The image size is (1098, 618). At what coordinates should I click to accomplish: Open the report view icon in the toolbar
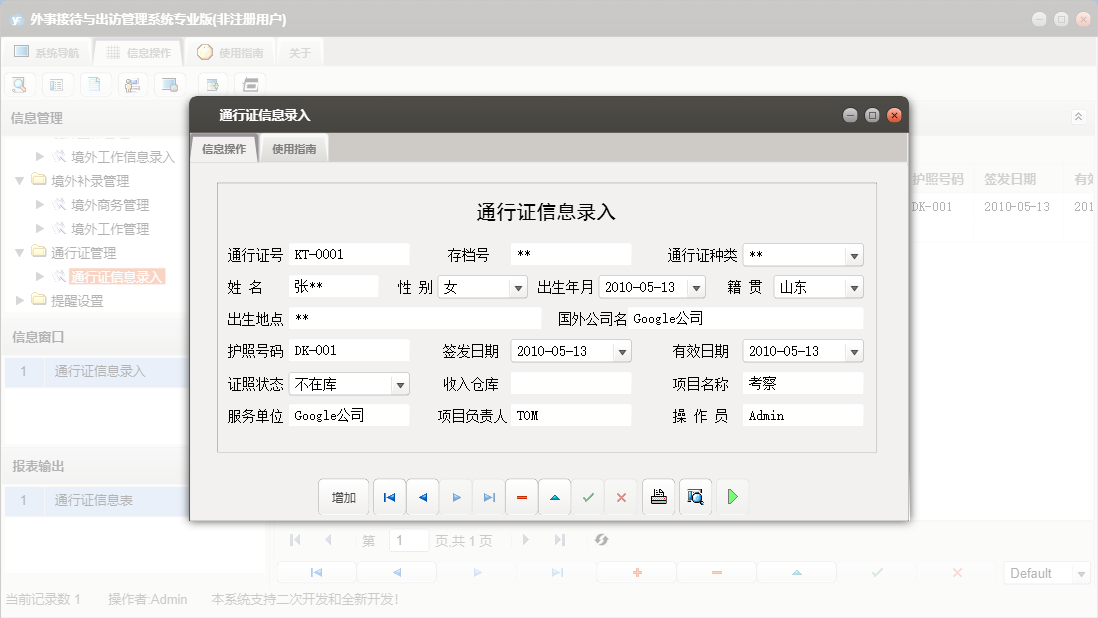(57, 84)
